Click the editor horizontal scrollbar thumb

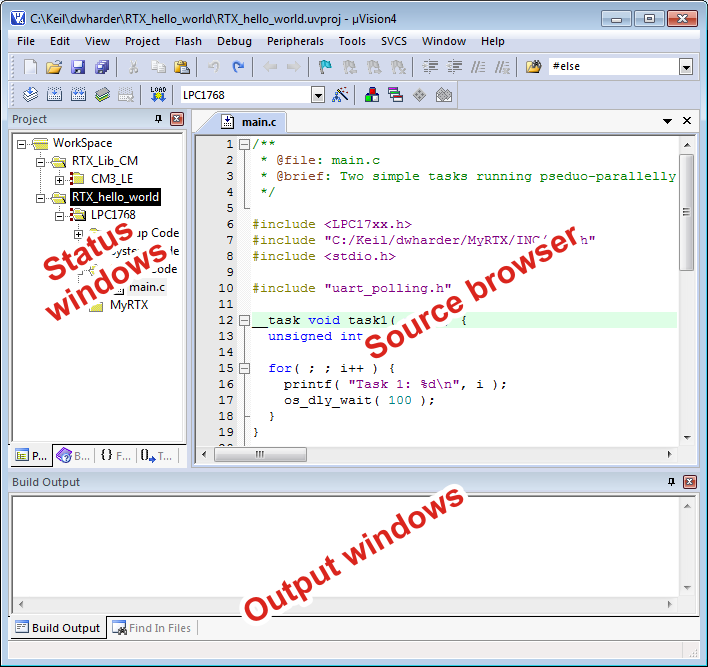(259, 454)
